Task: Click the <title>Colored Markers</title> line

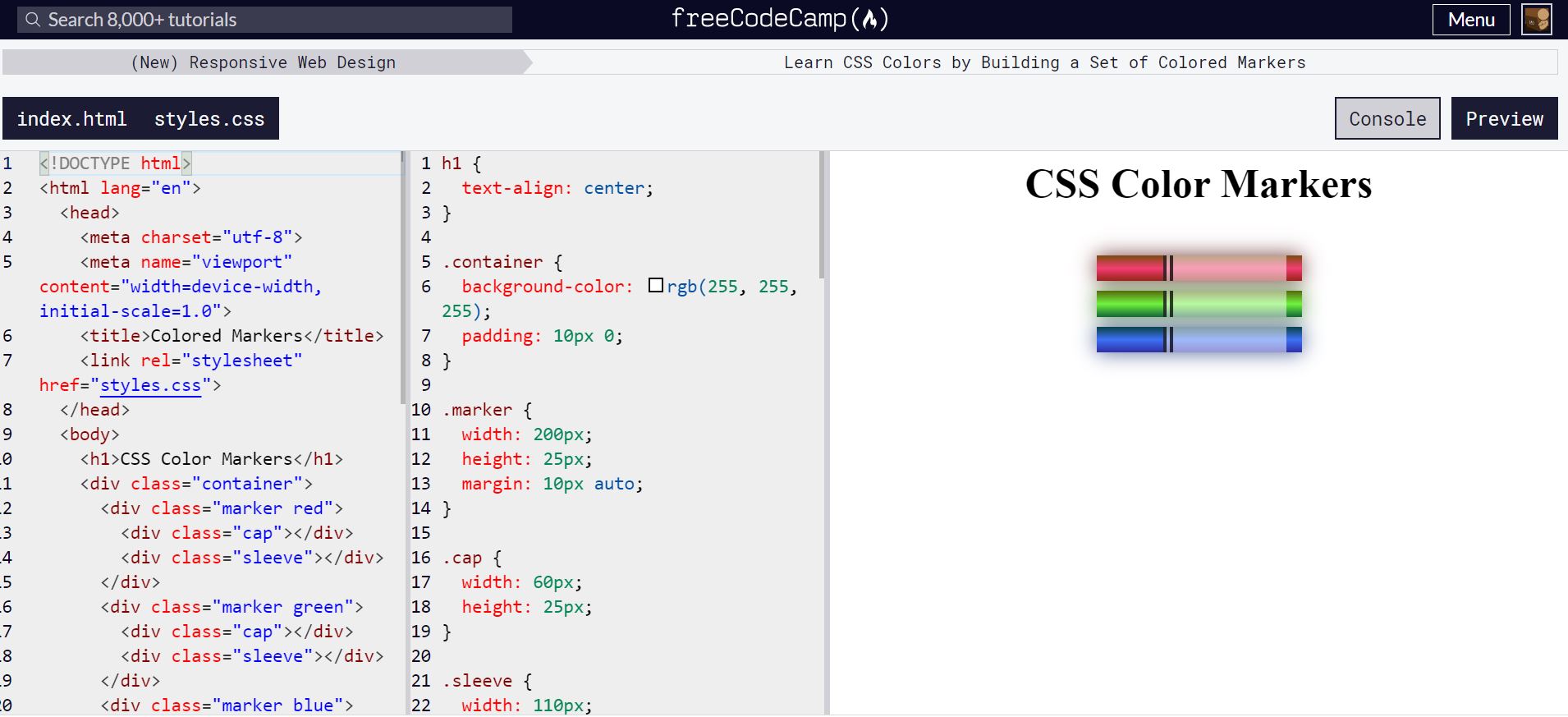Action: pyautogui.click(x=232, y=336)
